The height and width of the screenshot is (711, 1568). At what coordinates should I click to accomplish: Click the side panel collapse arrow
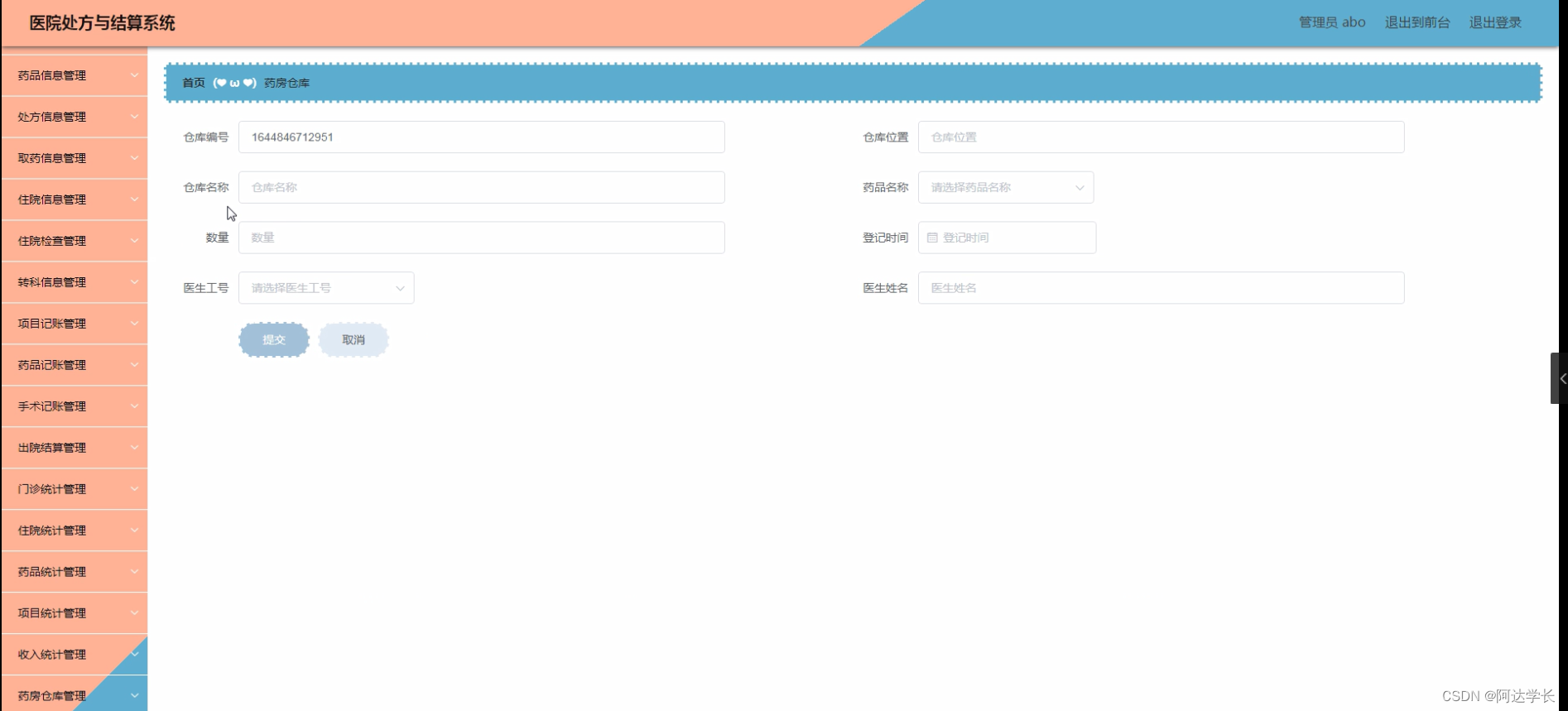point(1559,378)
